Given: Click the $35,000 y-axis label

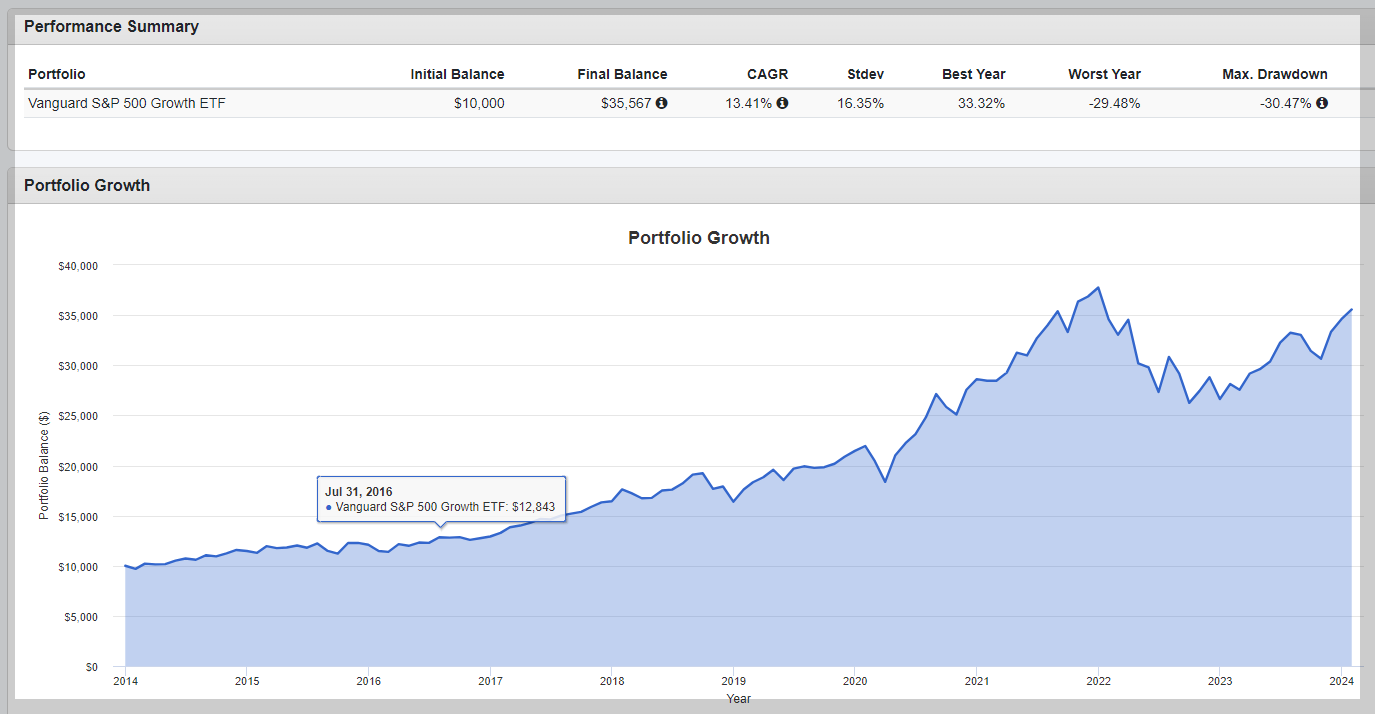Looking at the screenshot, I should 77,316.
